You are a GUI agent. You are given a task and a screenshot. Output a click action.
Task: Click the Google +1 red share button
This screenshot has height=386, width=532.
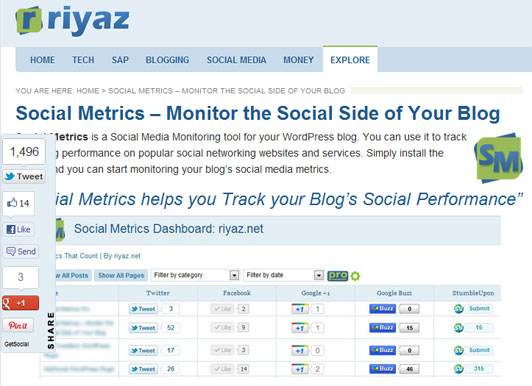[20, 303]
